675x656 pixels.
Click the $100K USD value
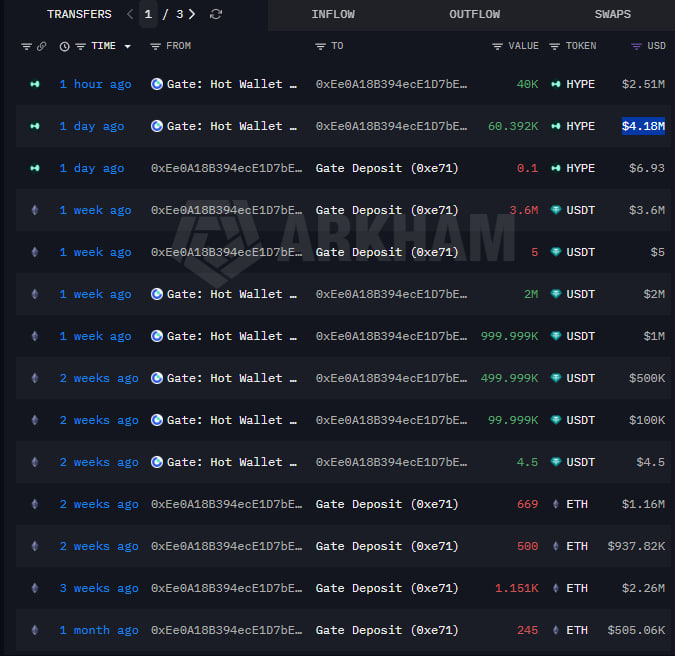coord(647,420)
